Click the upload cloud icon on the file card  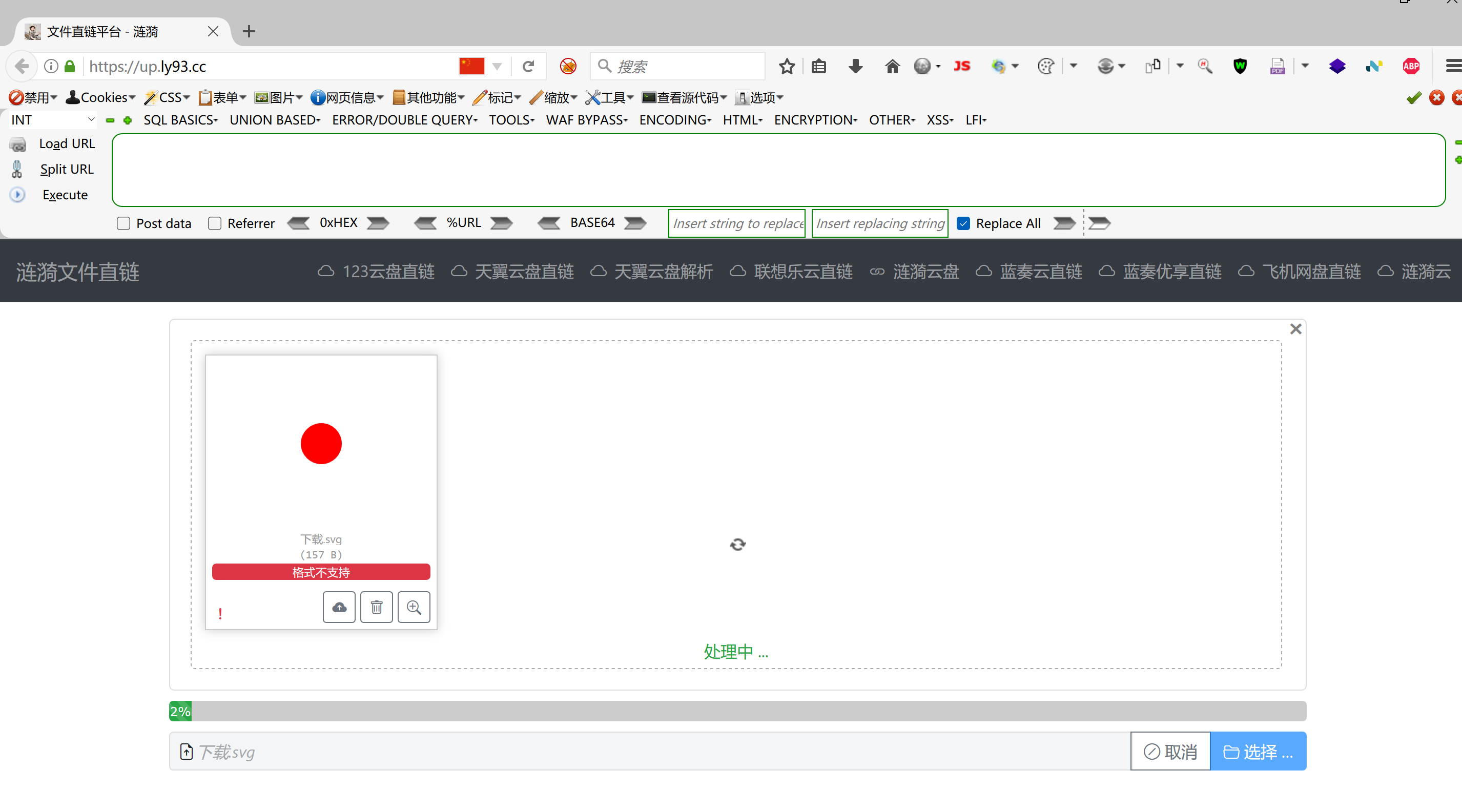point(339,607)
